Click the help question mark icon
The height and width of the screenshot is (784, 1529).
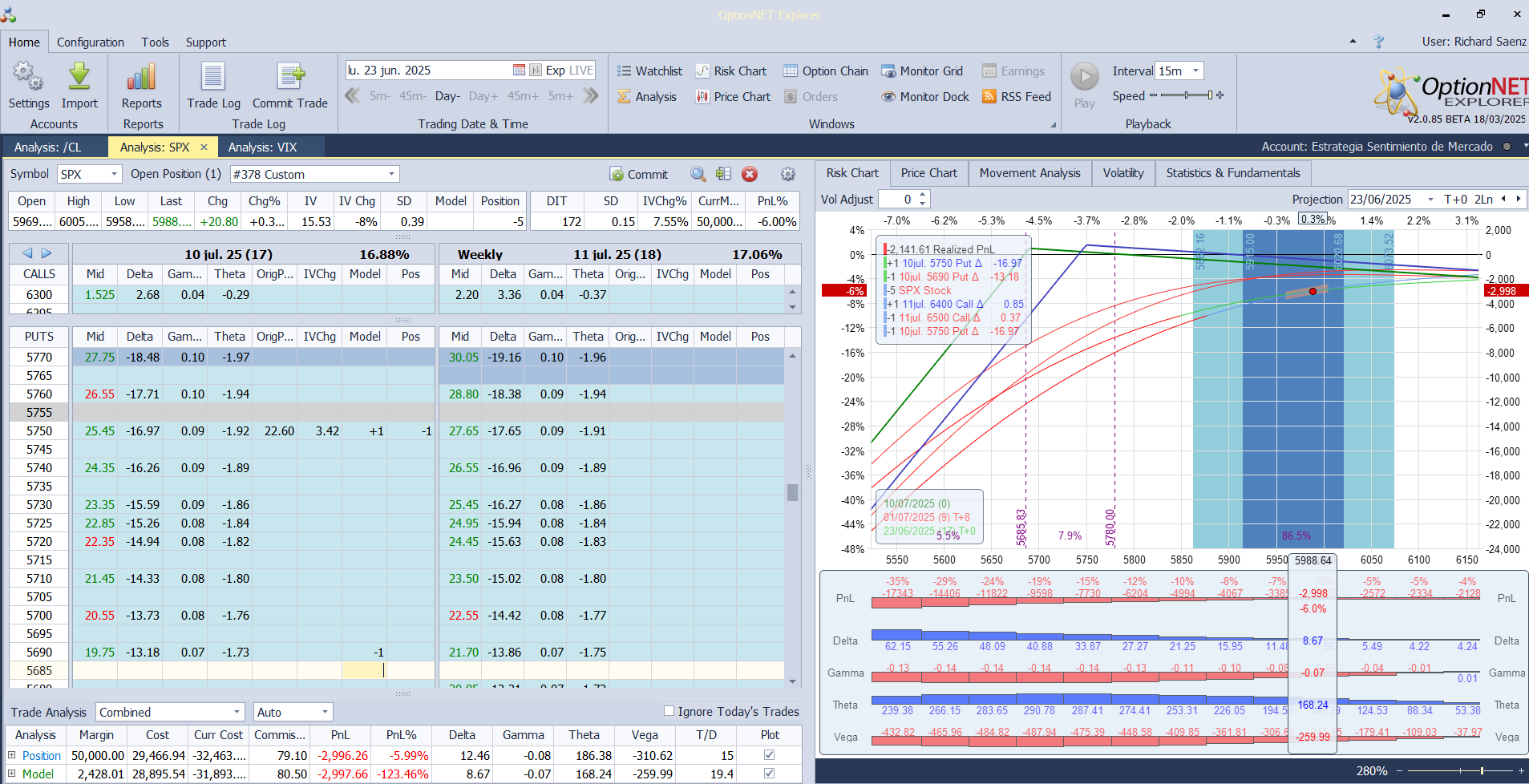pos(1379,42)
